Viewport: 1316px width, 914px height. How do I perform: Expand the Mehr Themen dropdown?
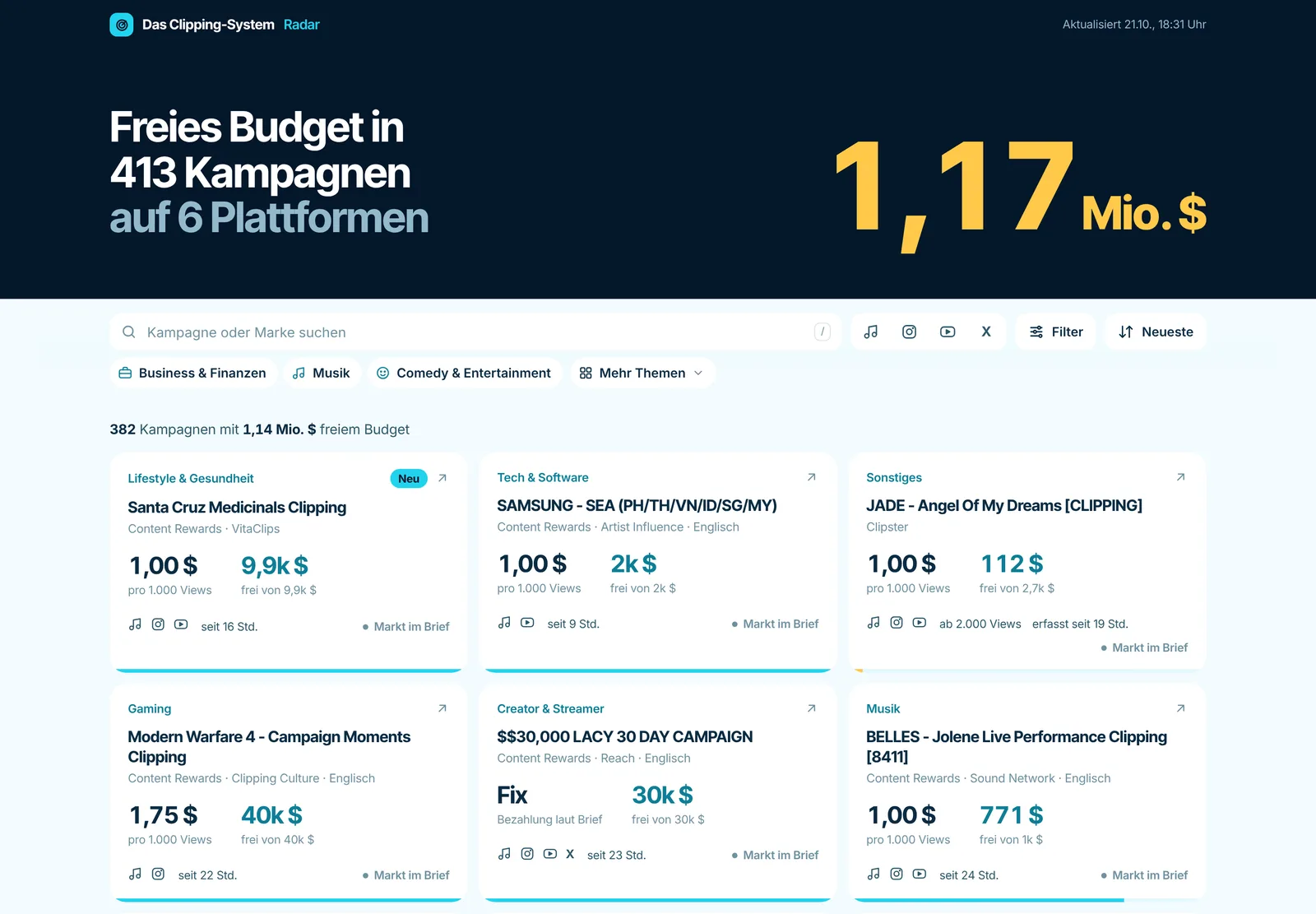click(642, 373)
